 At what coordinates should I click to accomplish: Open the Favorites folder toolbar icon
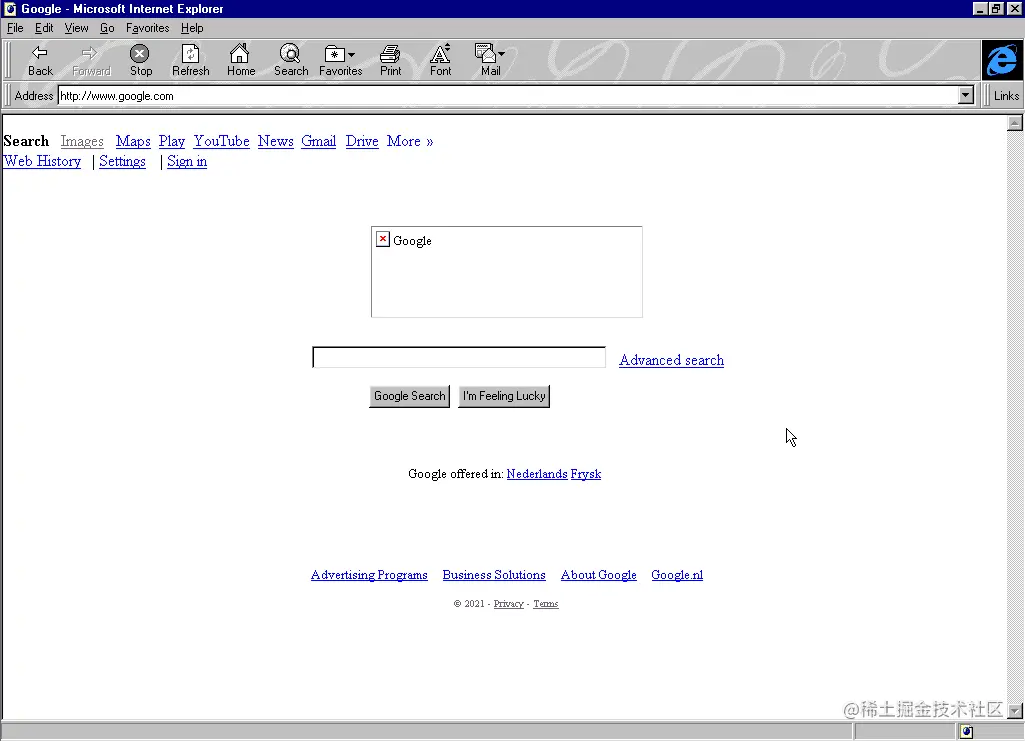point(335,54)
